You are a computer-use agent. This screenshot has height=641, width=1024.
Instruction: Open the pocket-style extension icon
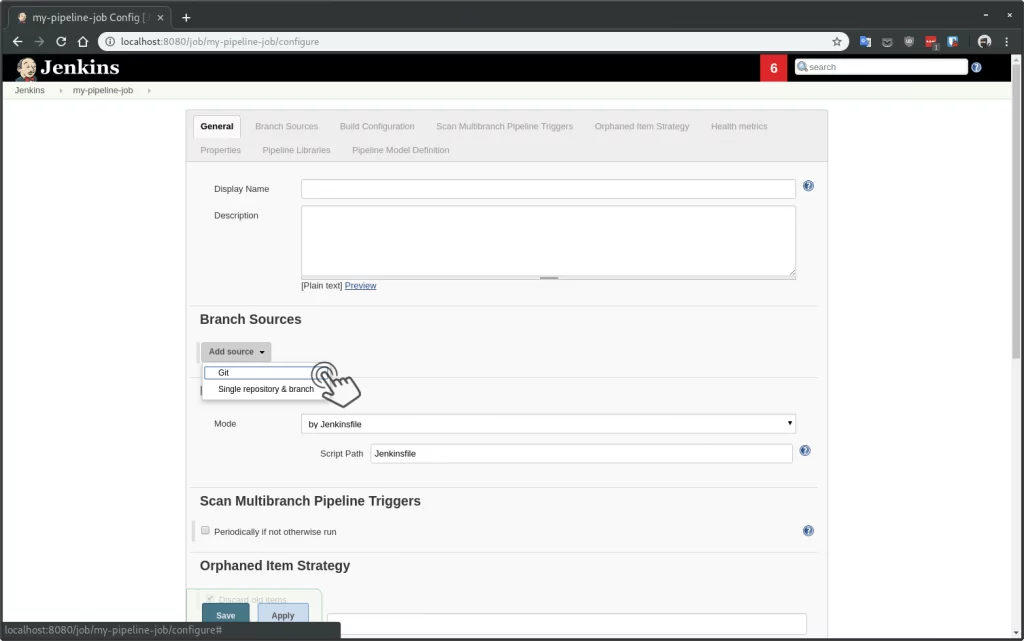[x=887, y=42]
